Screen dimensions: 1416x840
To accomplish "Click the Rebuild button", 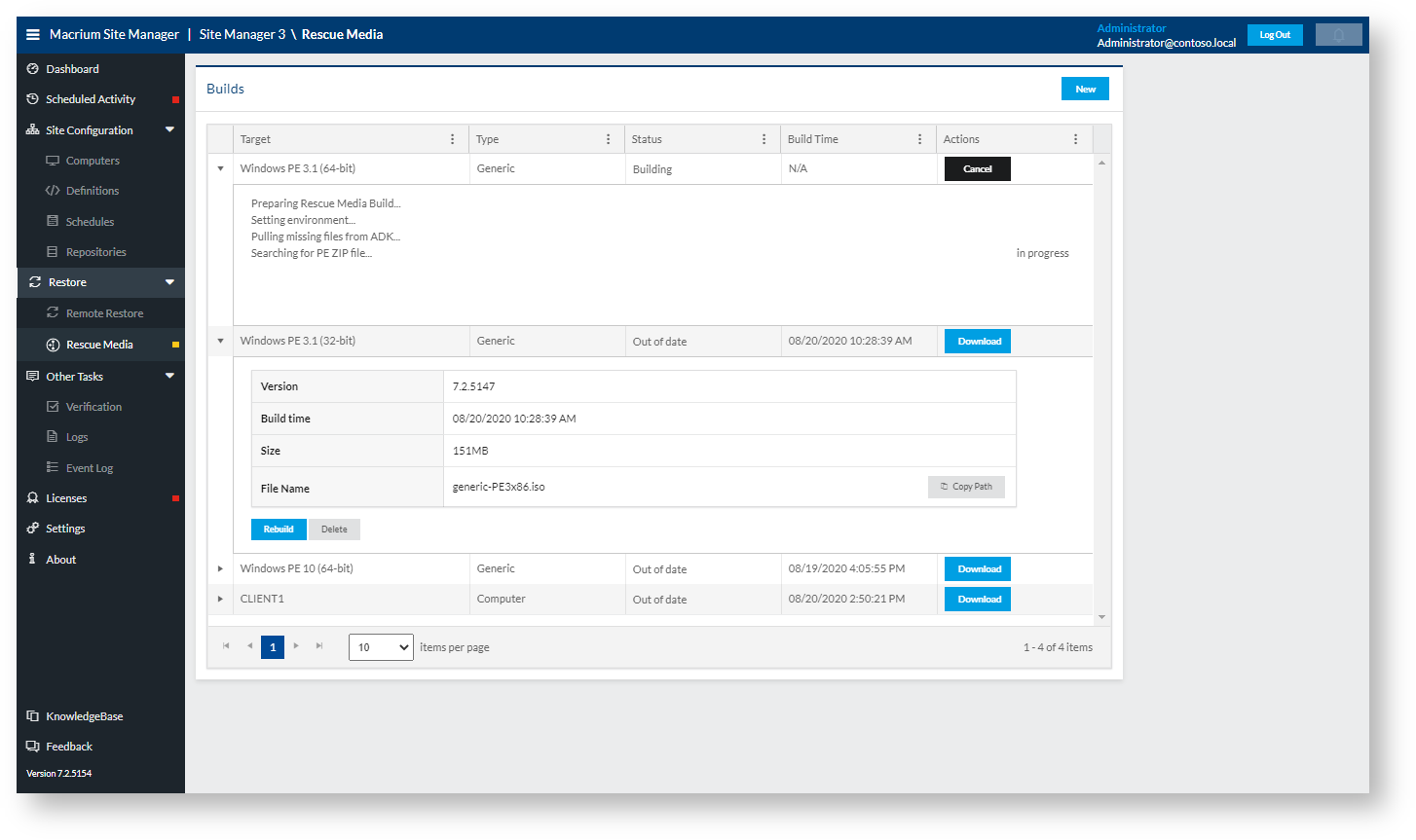I will pos(279,530).
